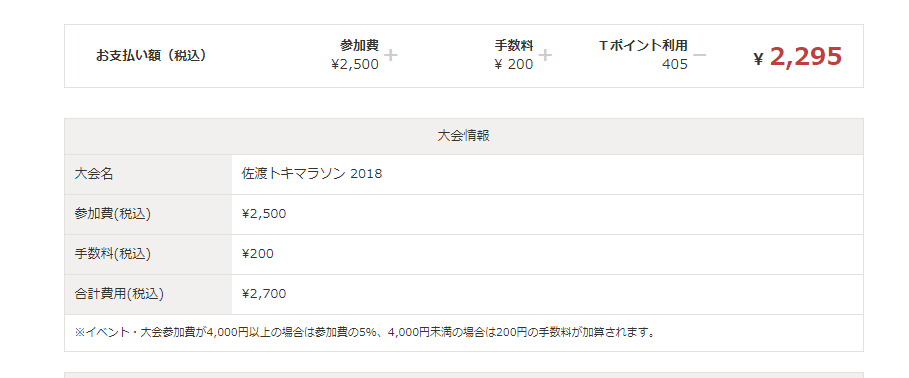Click the 手数料 heading in summary bar
The width and height of the screenshot is (909, 378).
click(514, 46)
